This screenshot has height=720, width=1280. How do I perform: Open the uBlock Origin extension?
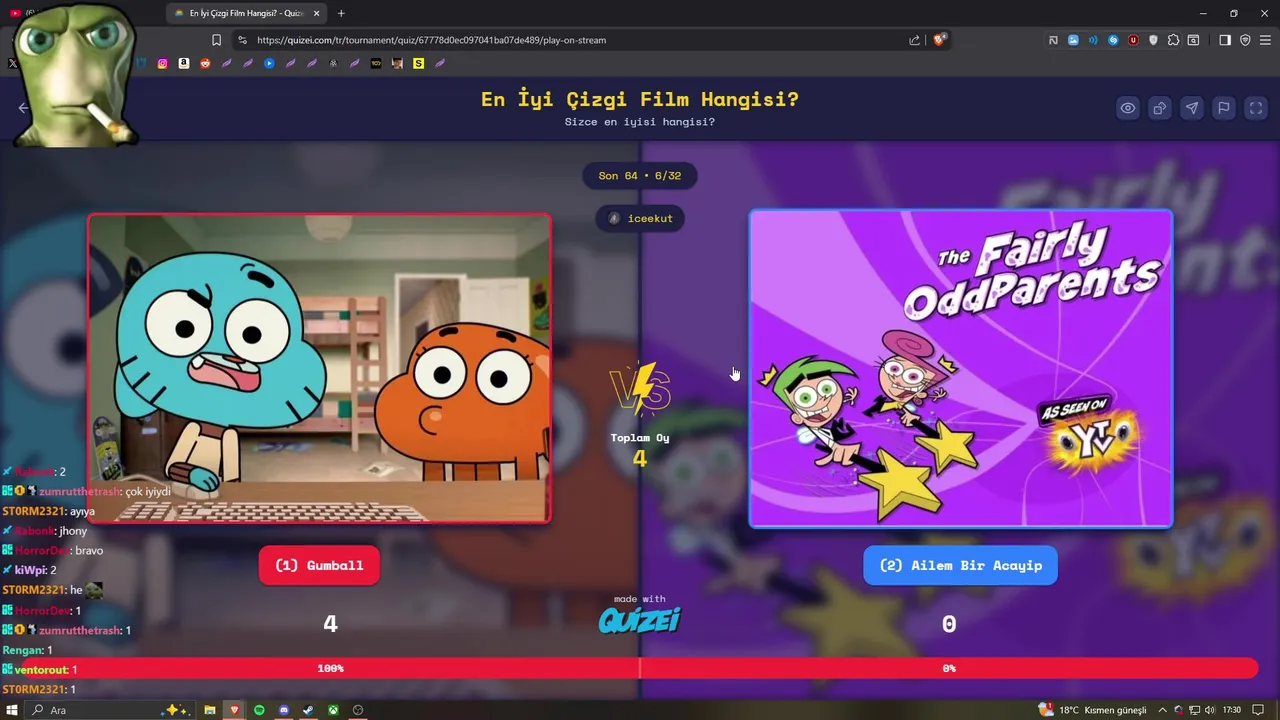[x=1133, y=40]
